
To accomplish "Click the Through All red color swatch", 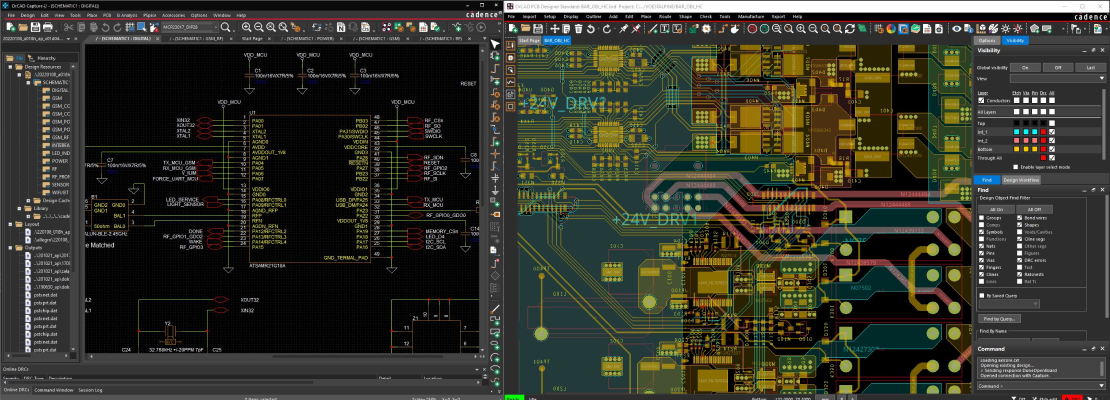I will click(x=1045, y=157).
